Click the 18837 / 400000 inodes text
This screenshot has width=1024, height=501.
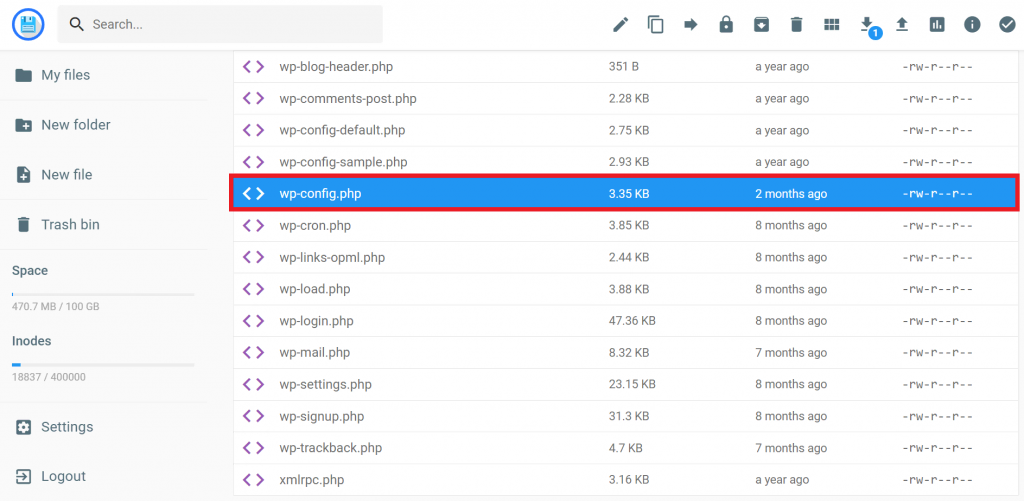click(48, 377)
